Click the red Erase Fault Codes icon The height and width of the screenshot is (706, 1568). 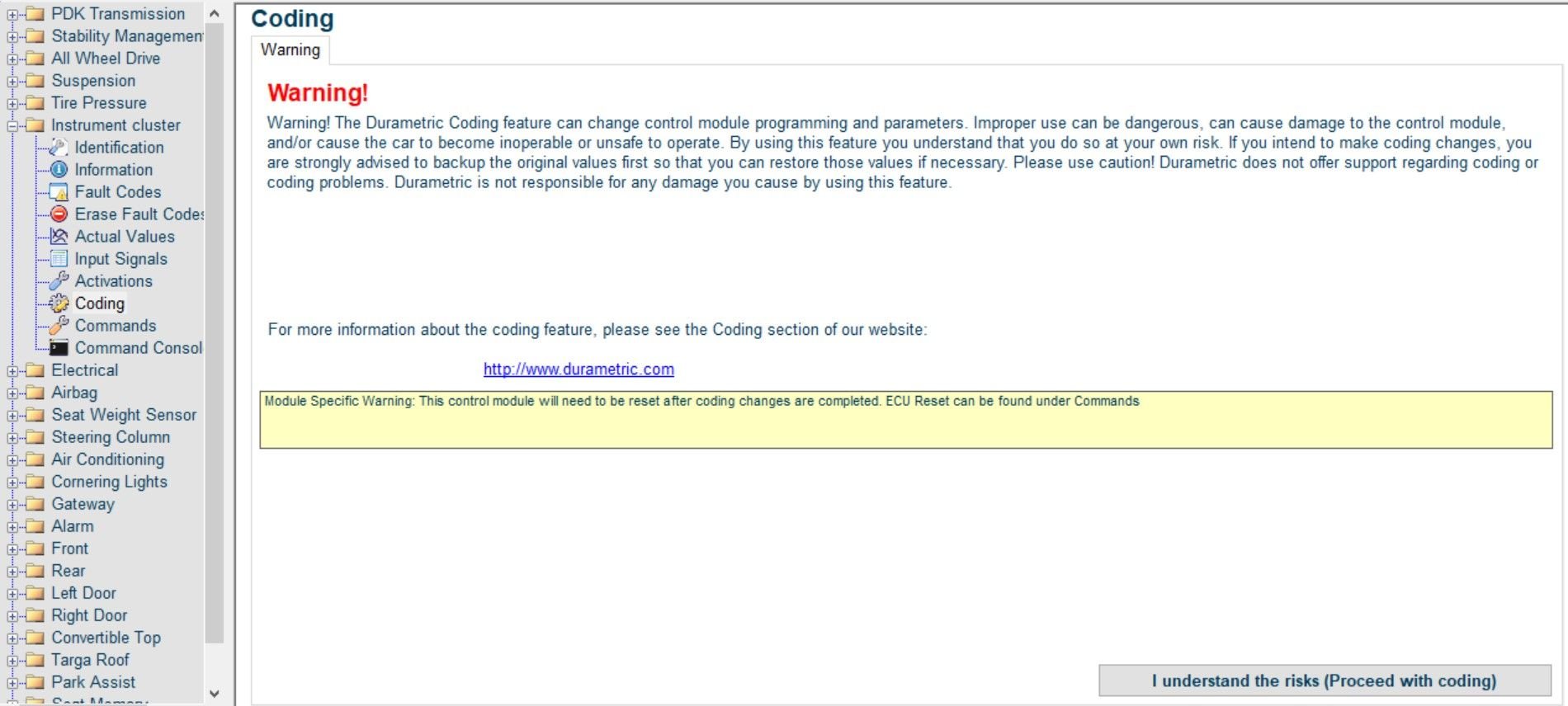click(x=59, y=214)
